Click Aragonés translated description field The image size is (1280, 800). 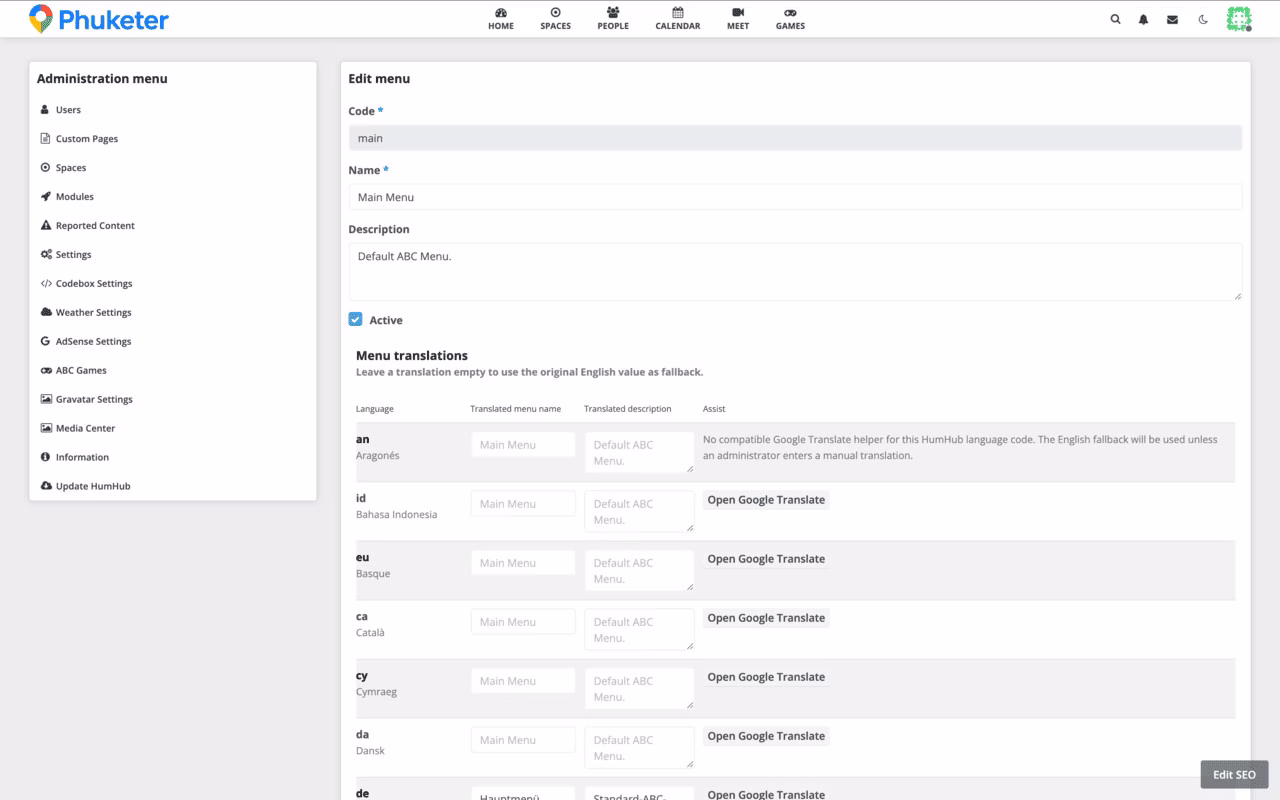click(x=639, y=452)
